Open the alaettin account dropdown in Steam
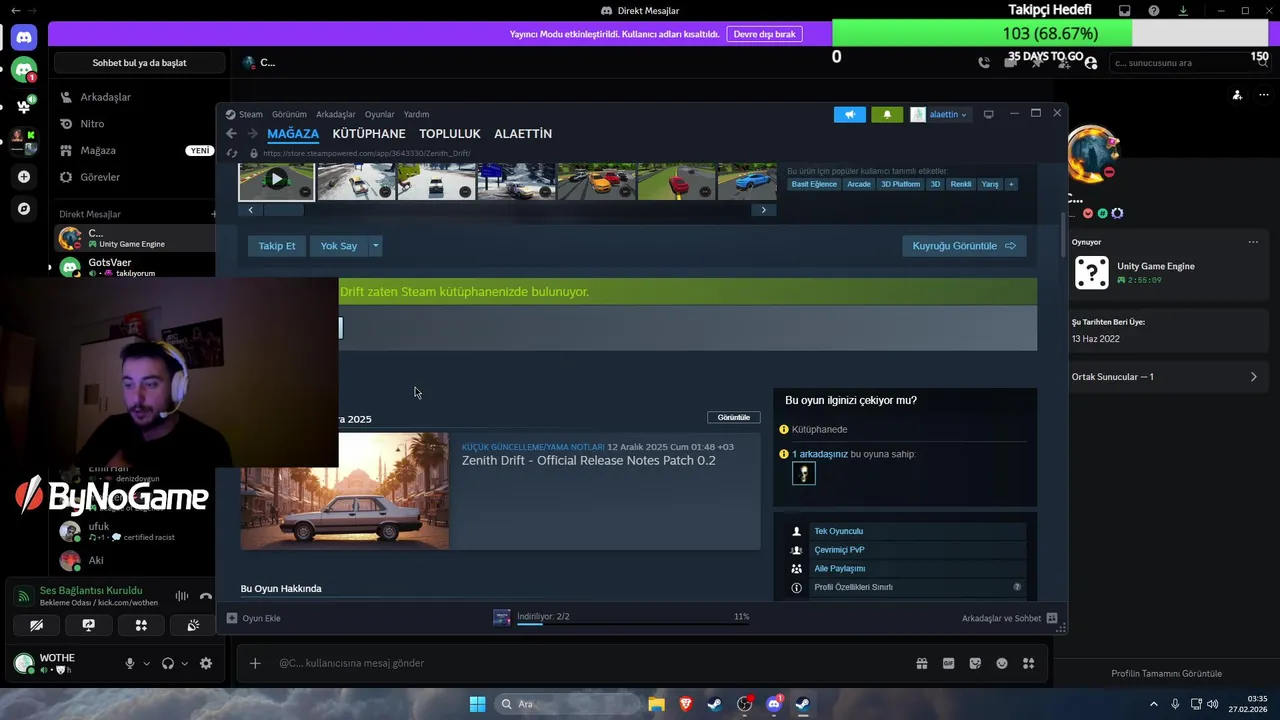 click(x=940, y=115)
